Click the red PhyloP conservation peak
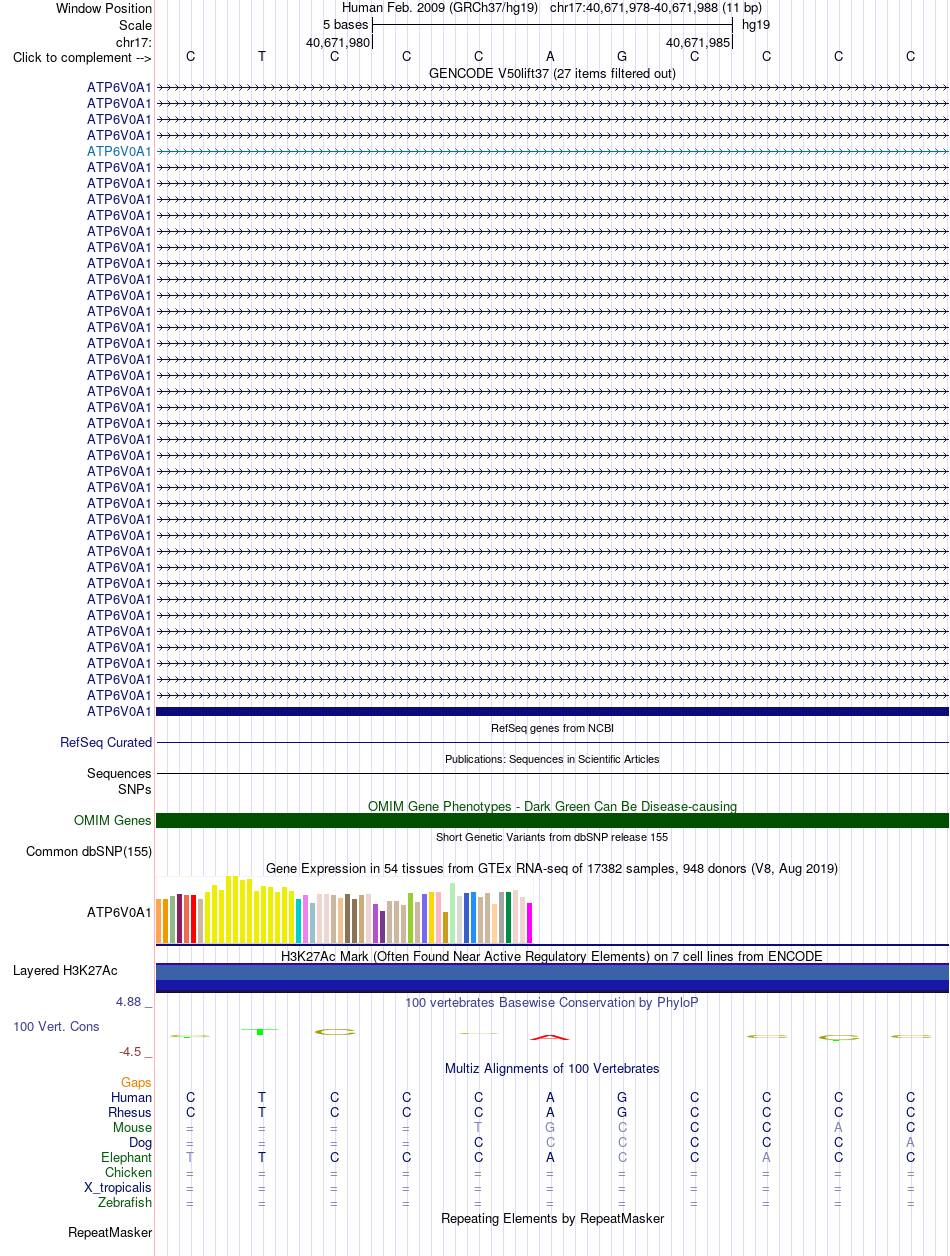This screenshot has width=950, height=1256. point(550,1037)
